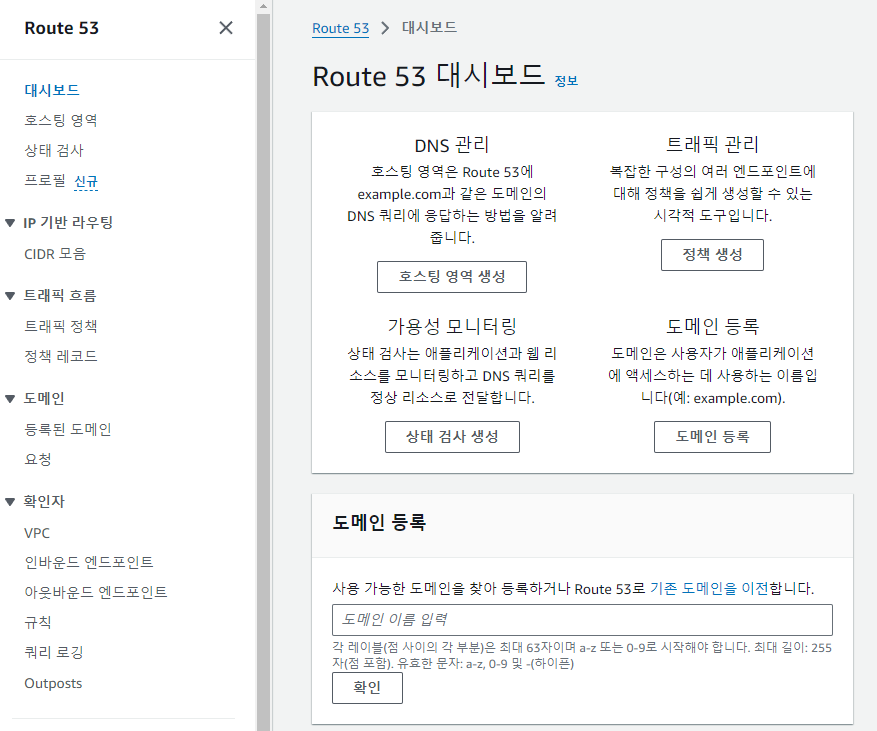Open Outposts in the sidebar
The image size is (877, 731).
(53, 683)
